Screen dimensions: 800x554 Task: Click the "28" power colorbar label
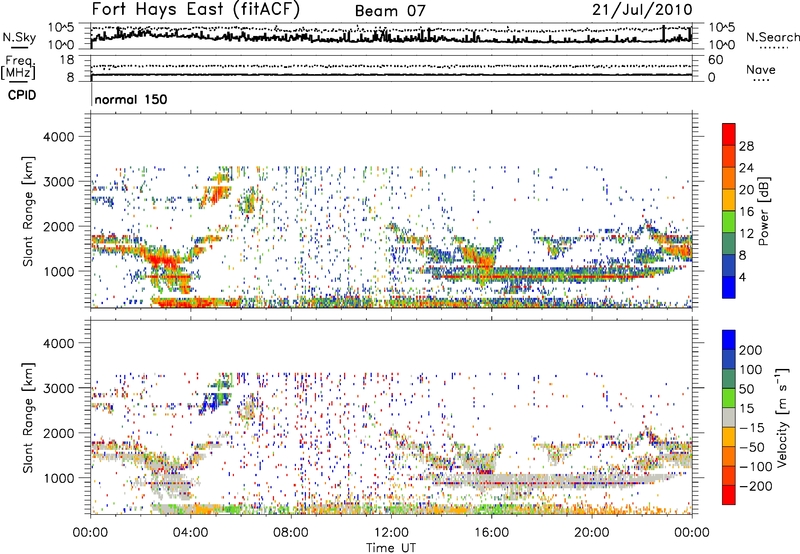pos(746,146)
